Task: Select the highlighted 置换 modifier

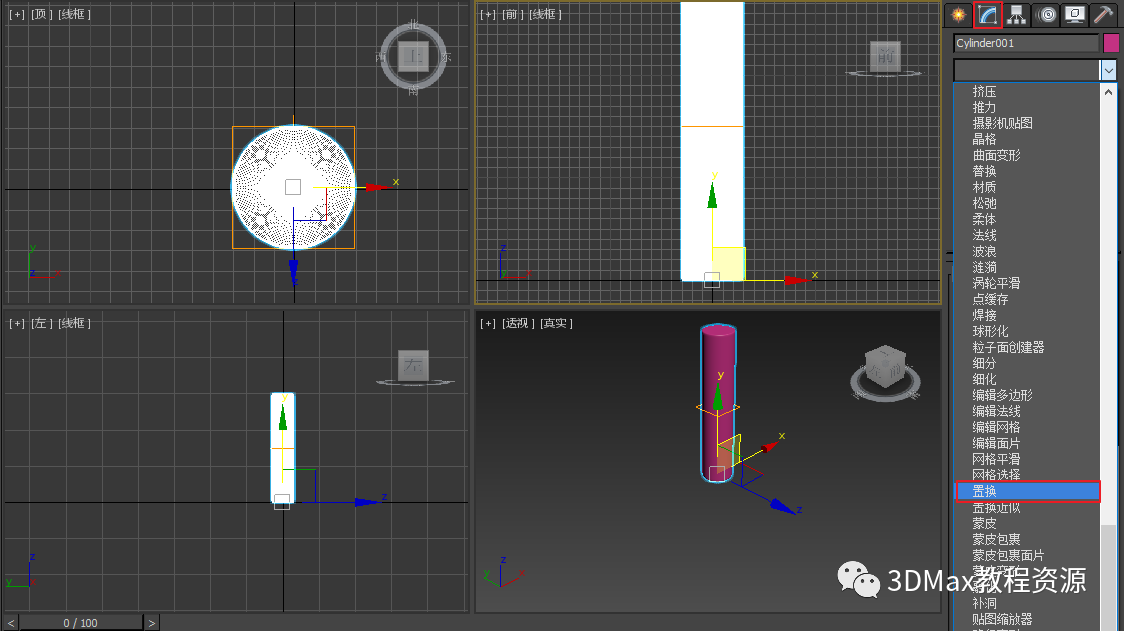Action: [1027, 491]
